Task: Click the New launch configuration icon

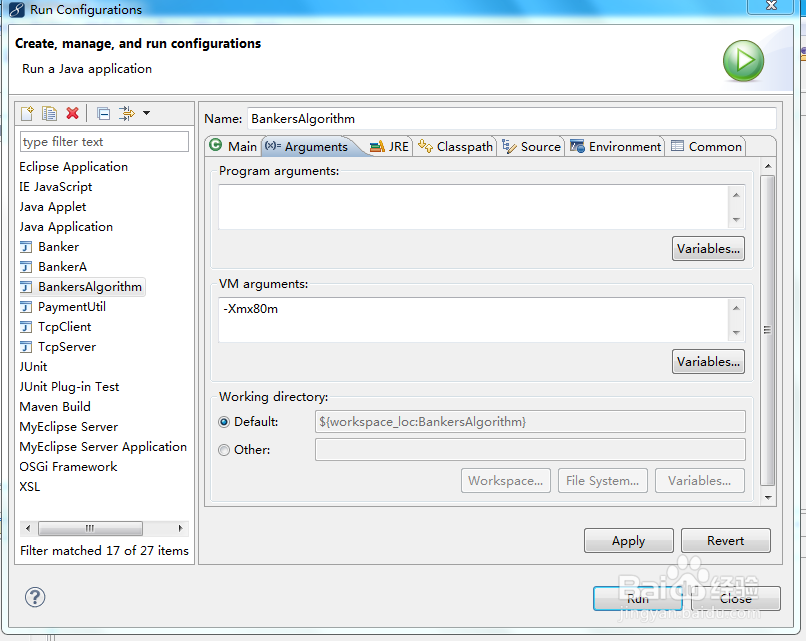Action: (x=27, y=113)
